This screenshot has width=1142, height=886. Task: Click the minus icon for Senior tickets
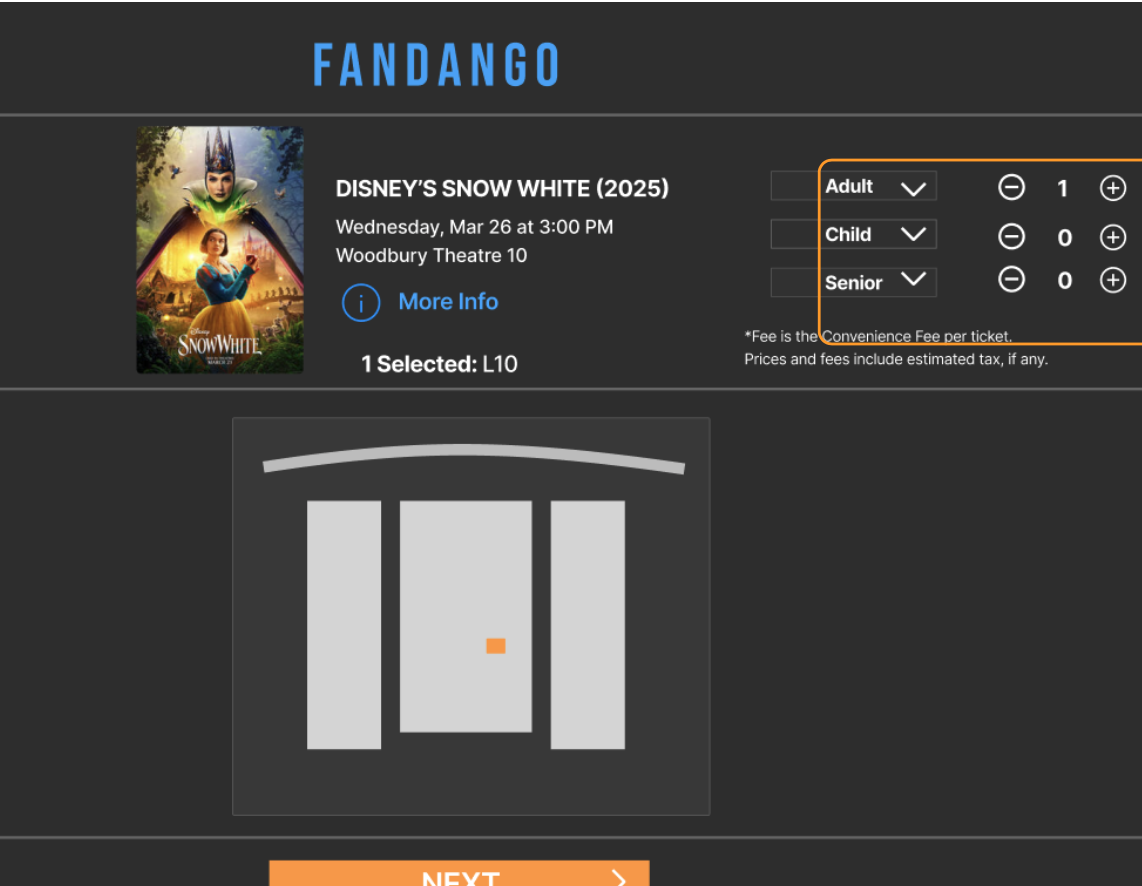1012,282
